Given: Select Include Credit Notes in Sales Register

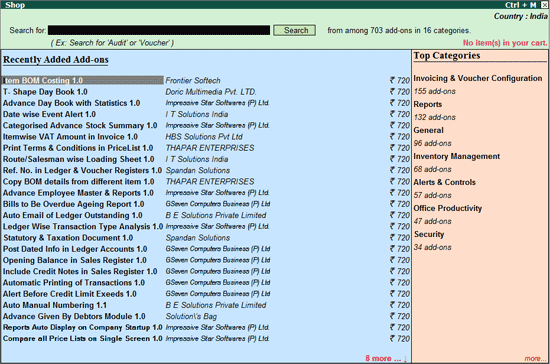Looking at the screenshot, I should [80, 271].
